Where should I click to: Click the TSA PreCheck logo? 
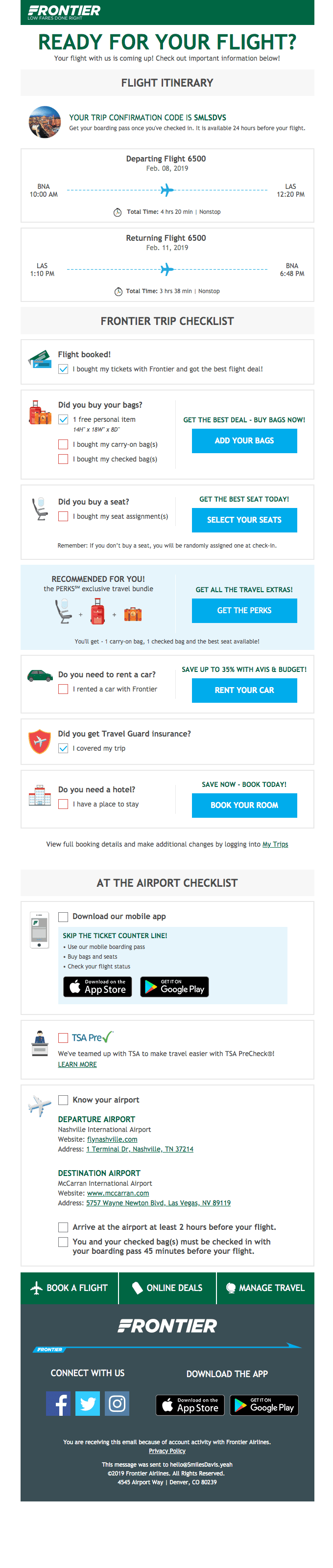tap(92, 1037)
